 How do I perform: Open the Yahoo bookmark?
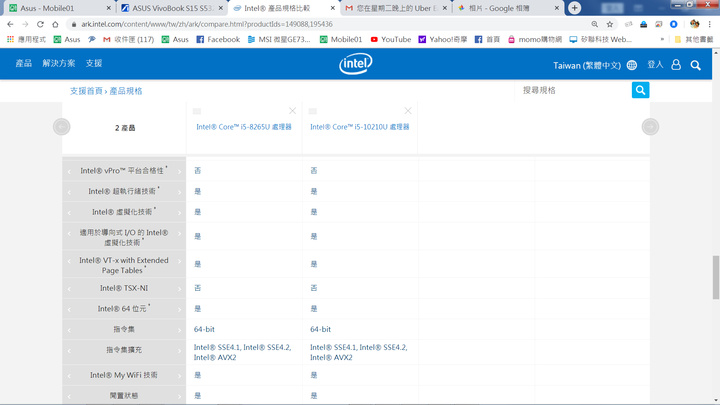pyautogui.click(x=443, y=39)
